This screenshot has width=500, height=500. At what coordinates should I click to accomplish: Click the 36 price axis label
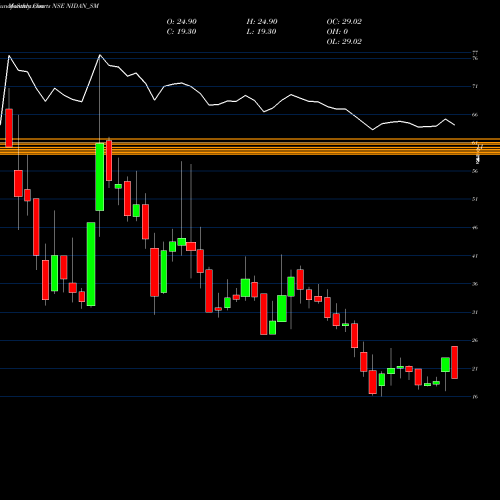(x=475, y=284)
